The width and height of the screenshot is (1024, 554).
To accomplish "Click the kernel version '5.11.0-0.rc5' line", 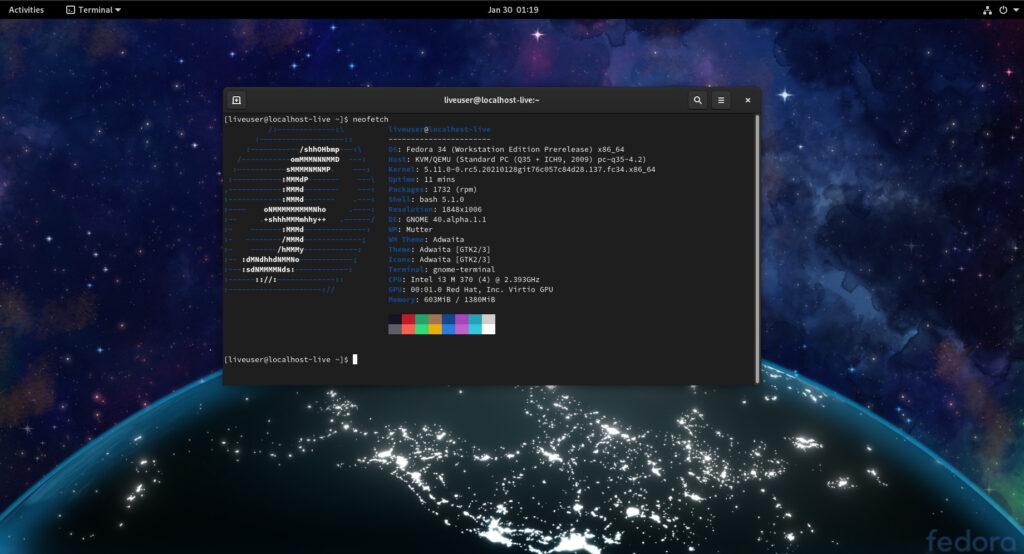I will pos(522,169).
